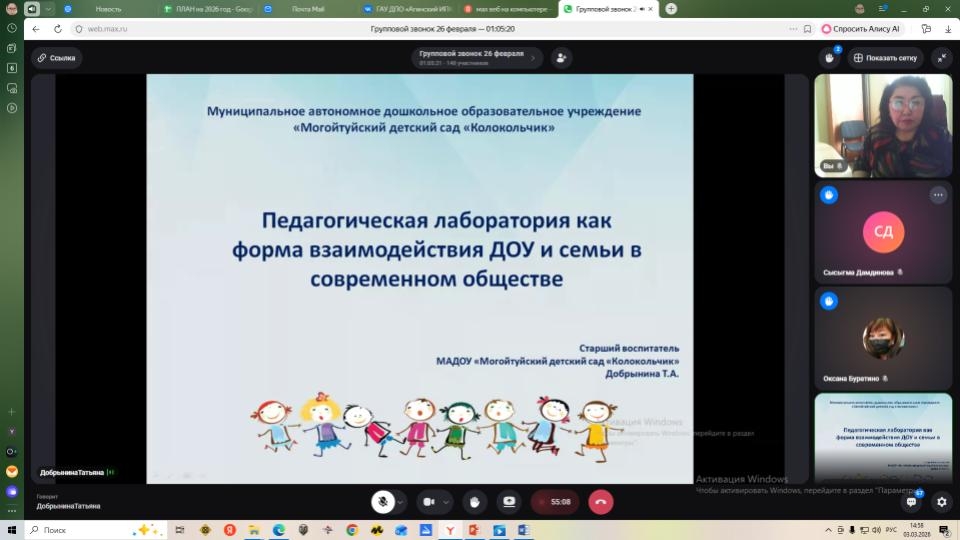Viewport: 960px width, 540px height.
Task: Switch to the Новость browser tab
Action: click(108, 9)
